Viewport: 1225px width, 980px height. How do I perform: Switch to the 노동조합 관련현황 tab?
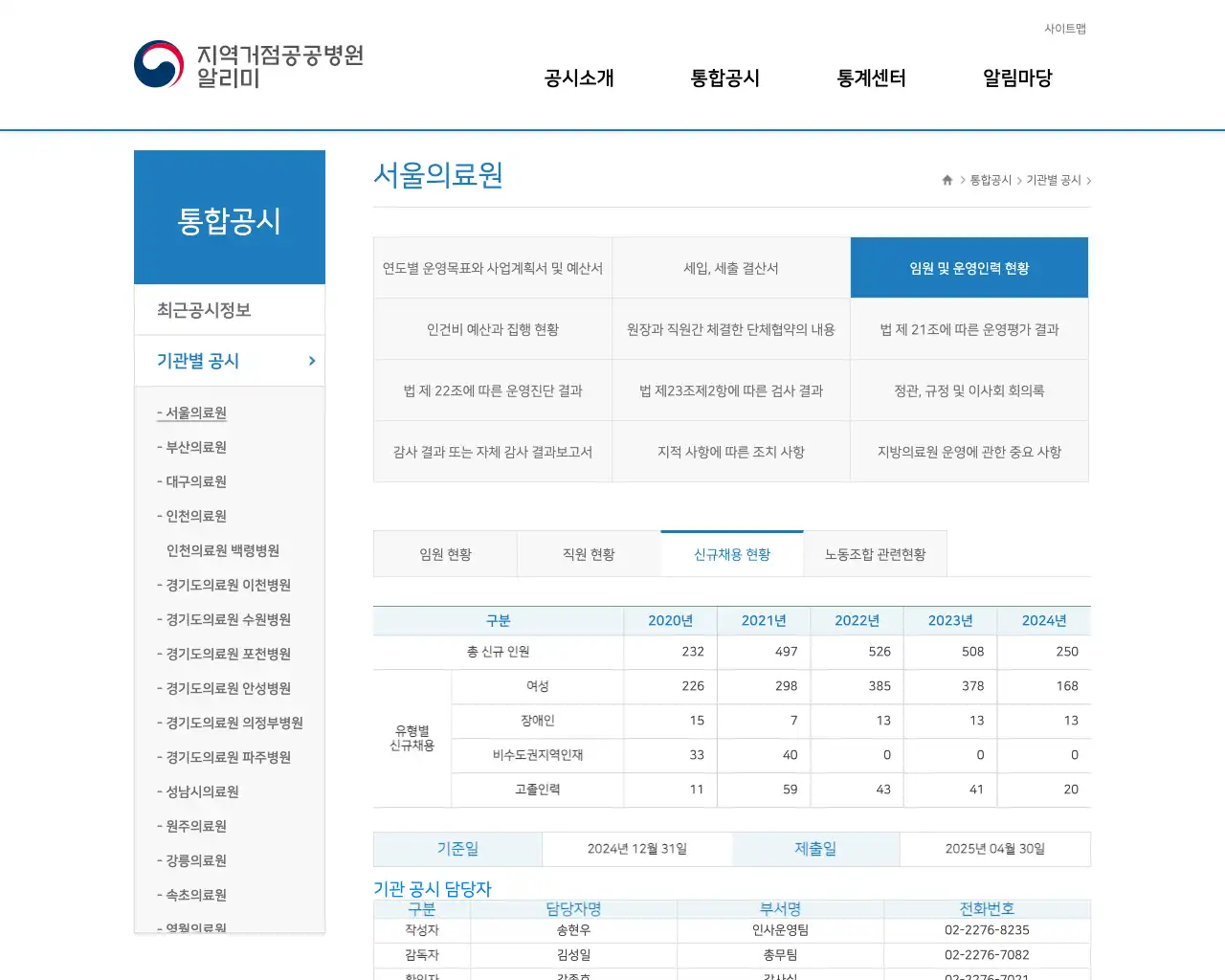pyautogui.click(x=875, y=553)
